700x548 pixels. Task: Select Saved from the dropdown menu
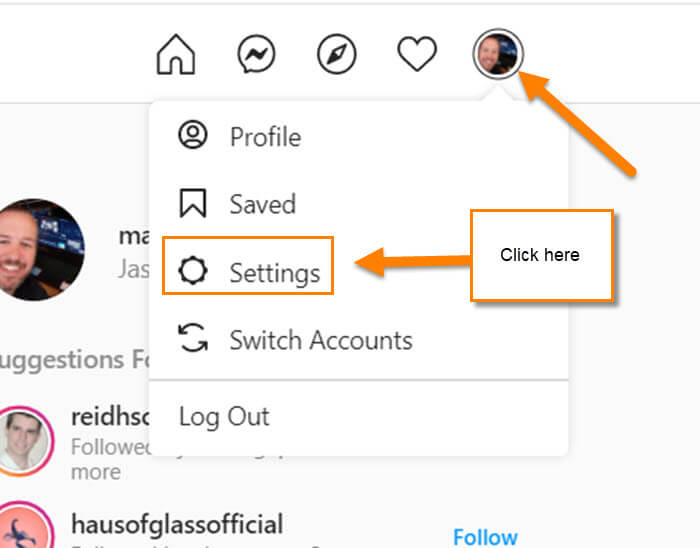[358, 204]
